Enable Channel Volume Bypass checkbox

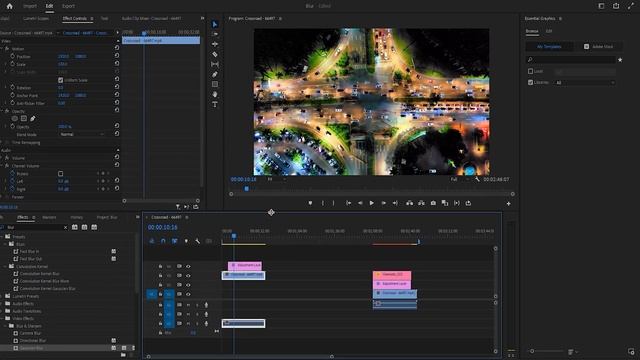[x=60, y=173]
